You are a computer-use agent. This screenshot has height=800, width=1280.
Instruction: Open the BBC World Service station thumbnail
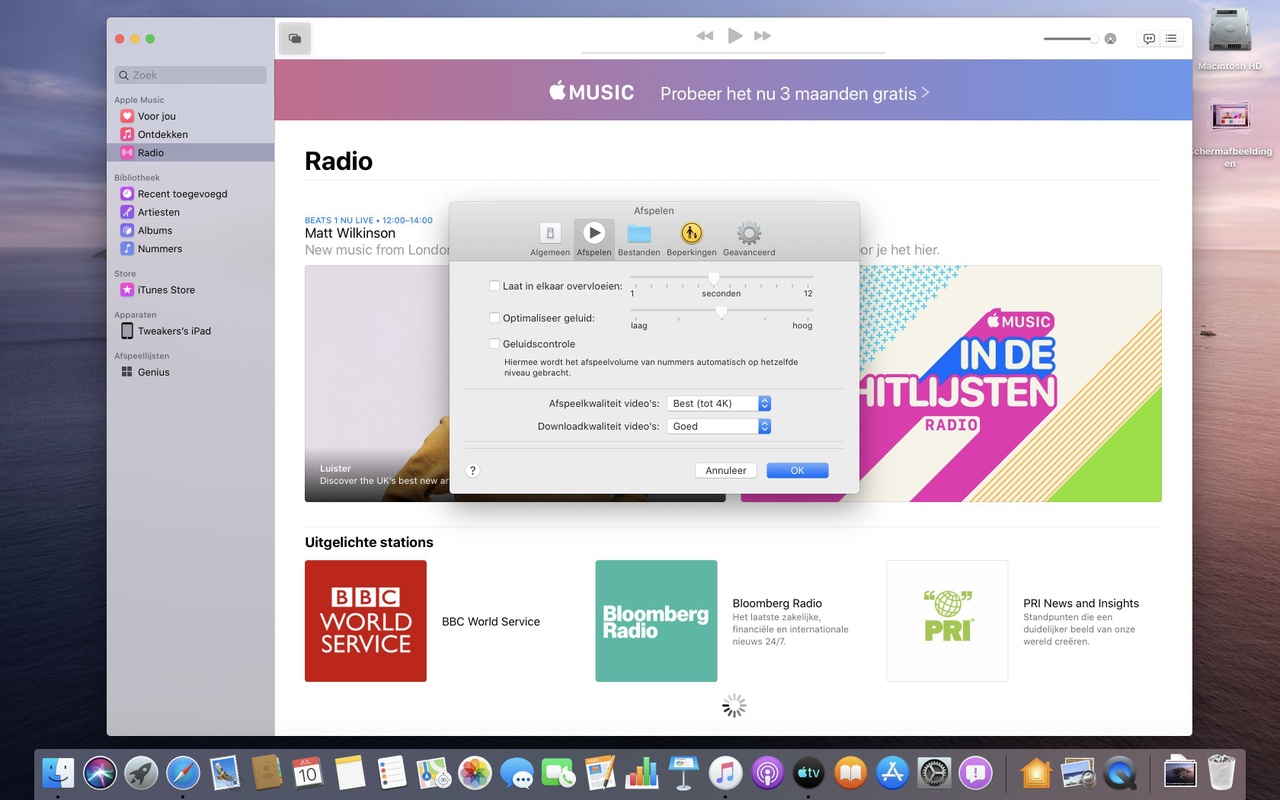[x=366, y=621]
